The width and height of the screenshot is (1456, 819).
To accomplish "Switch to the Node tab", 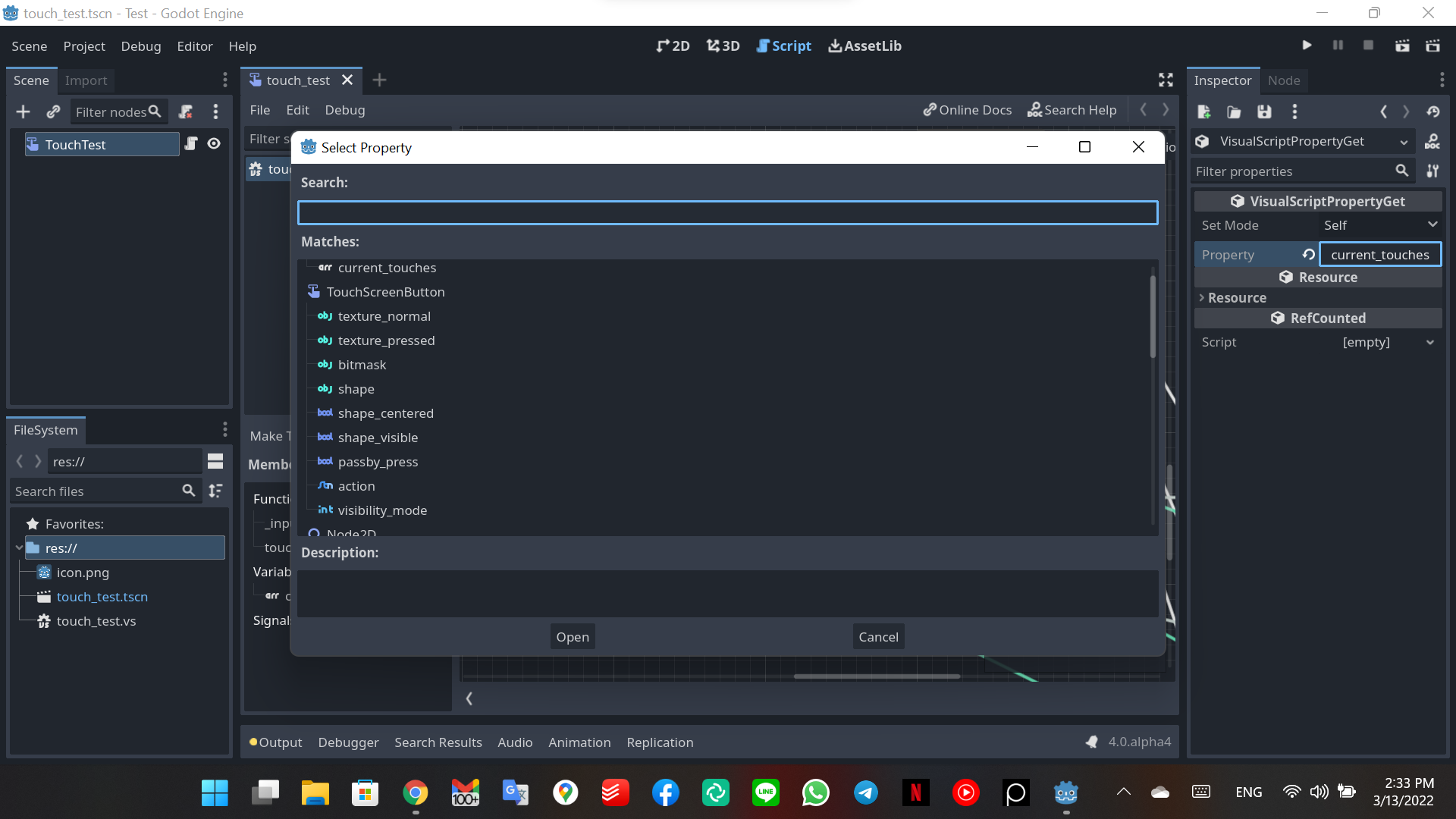I will click(1284, 80).
